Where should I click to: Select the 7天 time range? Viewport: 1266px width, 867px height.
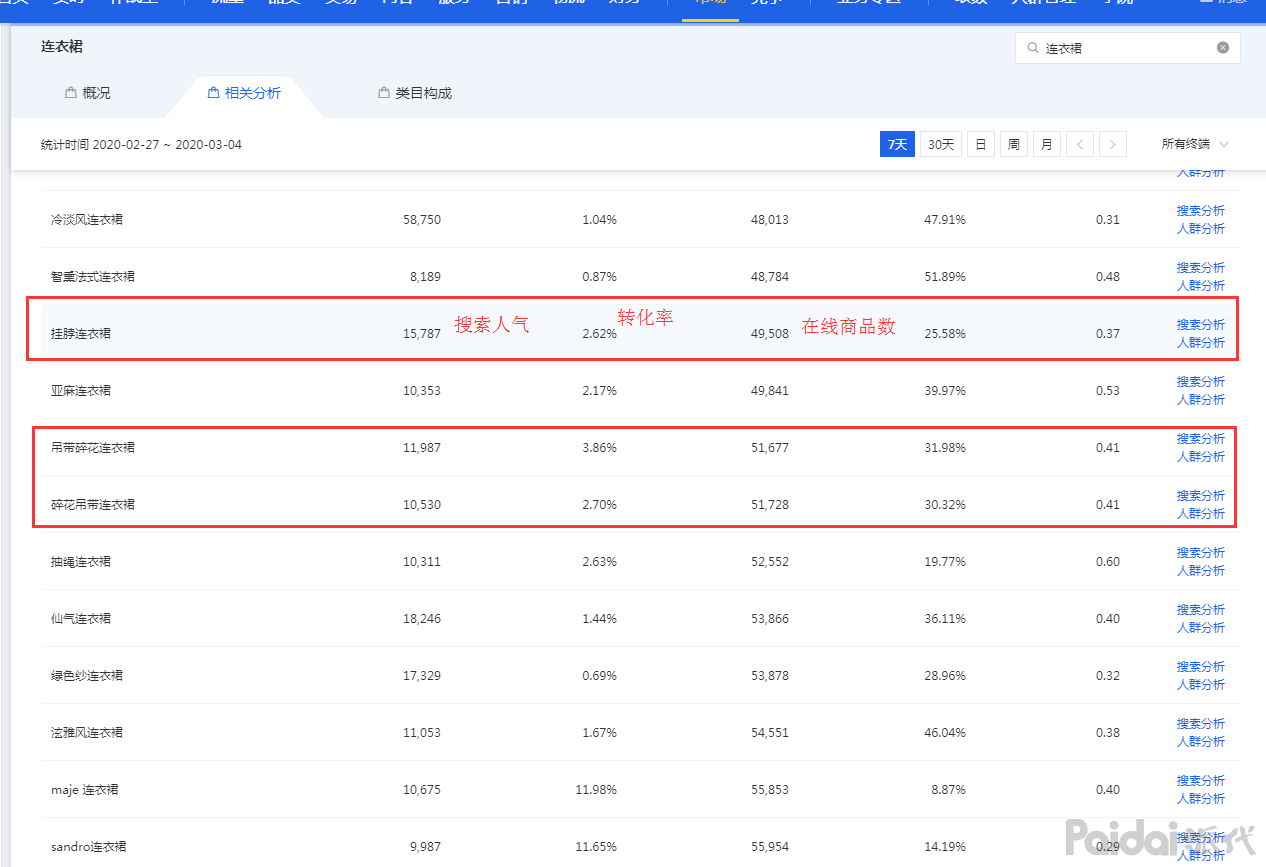pos(897,144)
